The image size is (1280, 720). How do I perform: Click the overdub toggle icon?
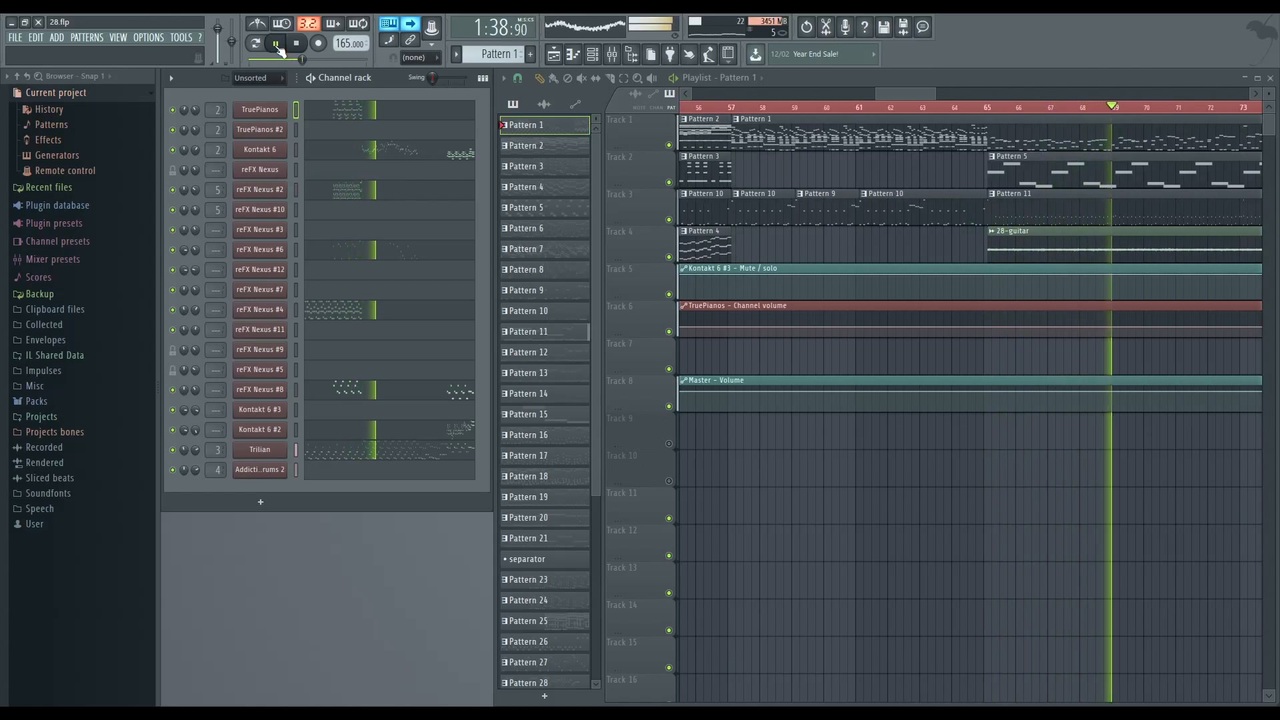tap(333, 25)
